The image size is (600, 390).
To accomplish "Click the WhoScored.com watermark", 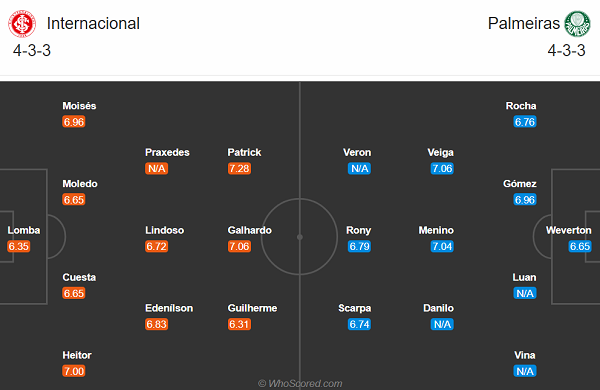I will pos(300,383).
